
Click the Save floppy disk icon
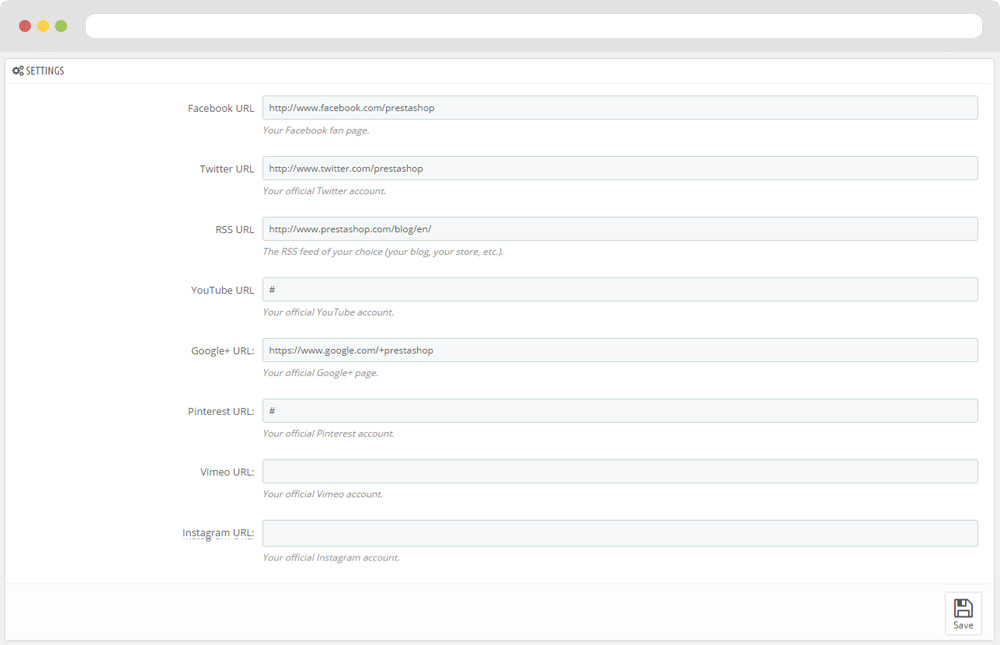(963, 607)
